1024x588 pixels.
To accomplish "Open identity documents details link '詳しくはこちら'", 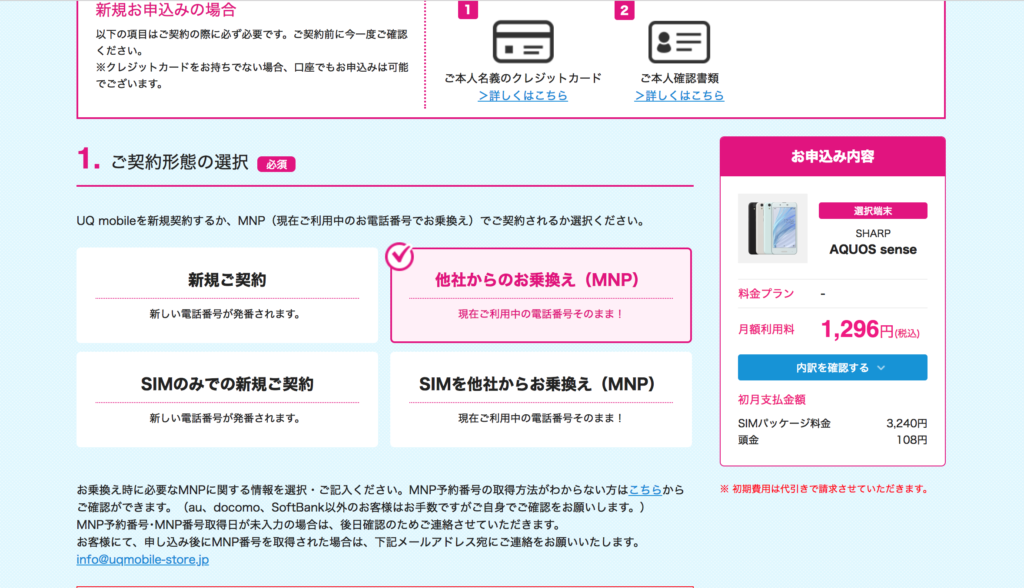I will [x=679, y=95].
